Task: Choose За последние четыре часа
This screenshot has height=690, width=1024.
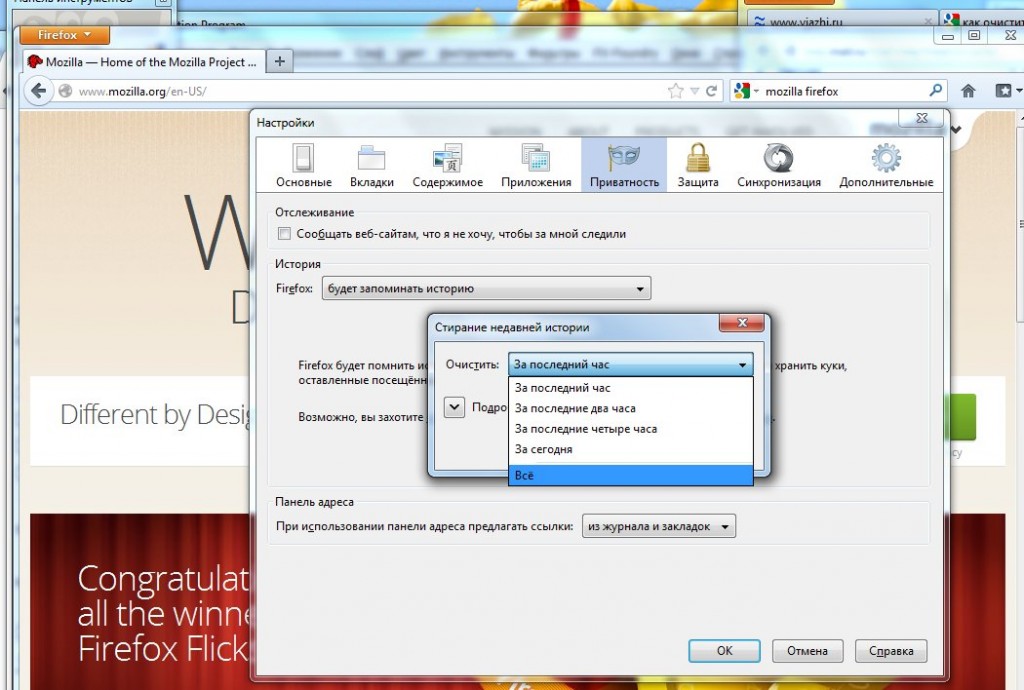Action: [630, 429]
